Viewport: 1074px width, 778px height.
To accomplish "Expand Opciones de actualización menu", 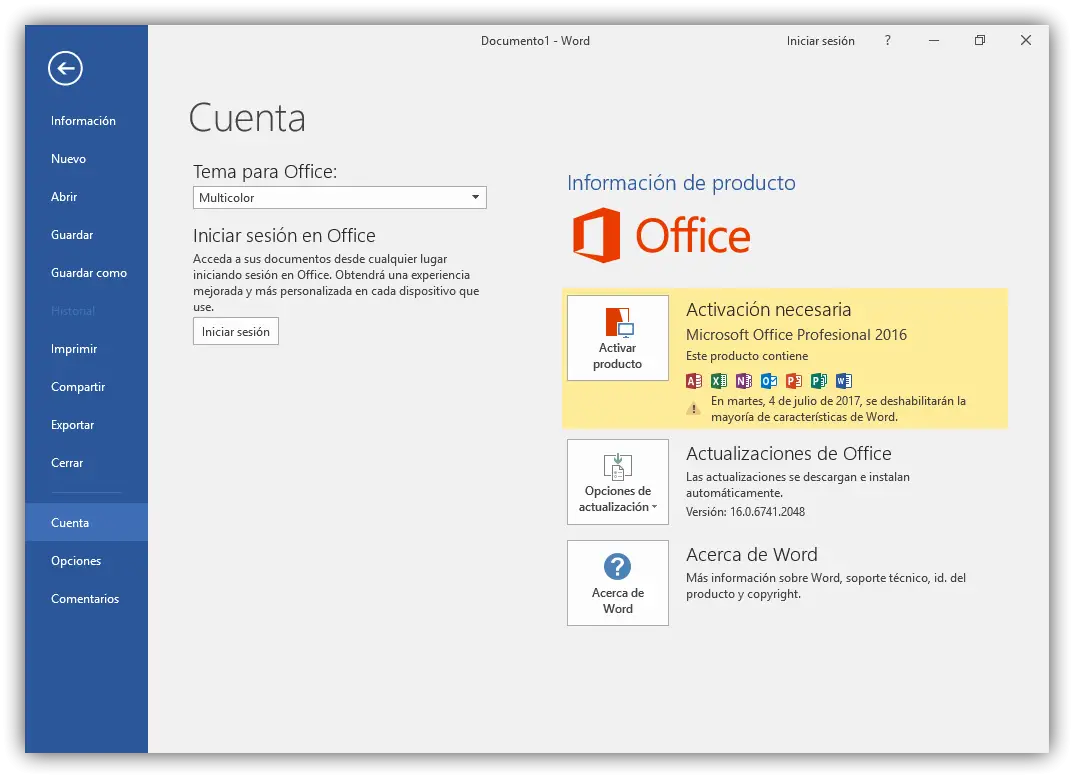I will (618, 482).
